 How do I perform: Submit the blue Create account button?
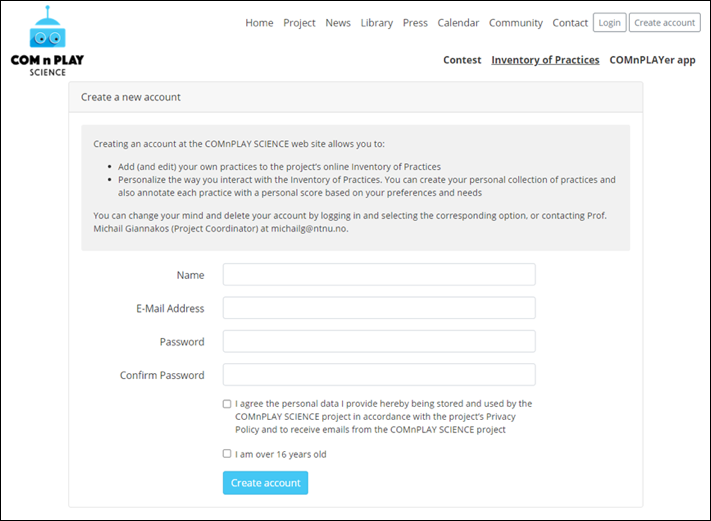coord(265,483)
